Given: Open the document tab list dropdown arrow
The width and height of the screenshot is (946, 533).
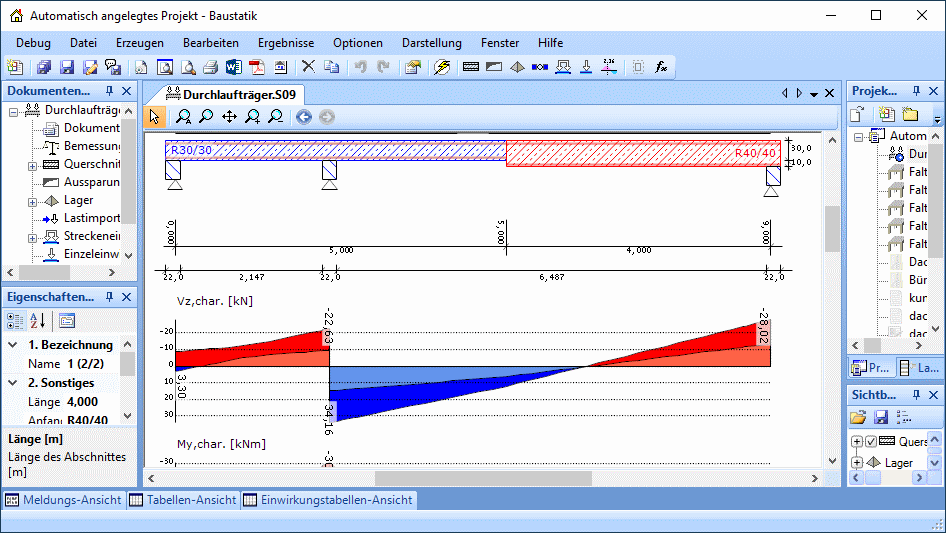Looking at the screenshot, I should coord(814,94).
